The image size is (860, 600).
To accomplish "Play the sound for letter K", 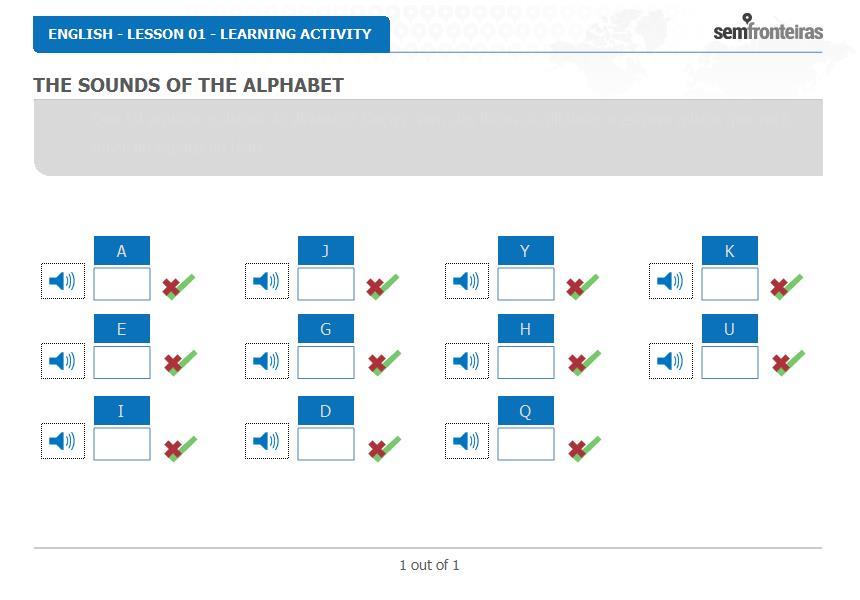I will click(671, 281).
